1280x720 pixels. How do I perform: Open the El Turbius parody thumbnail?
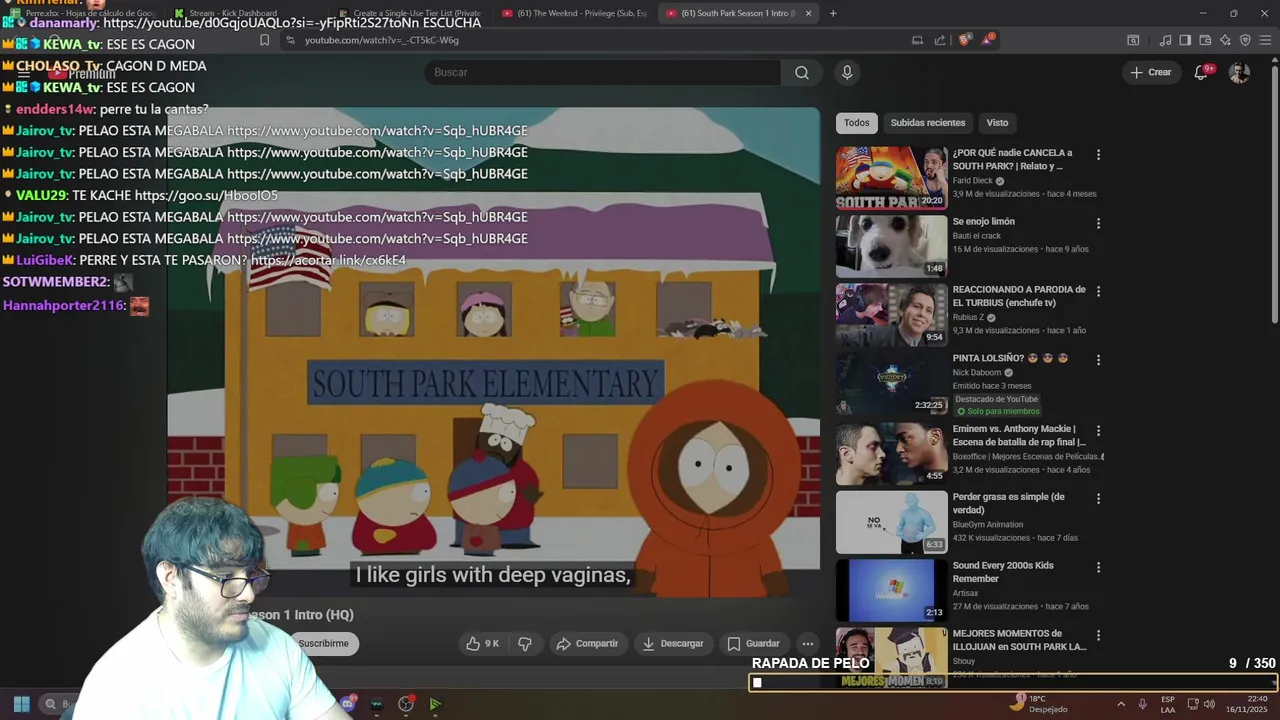891,314
